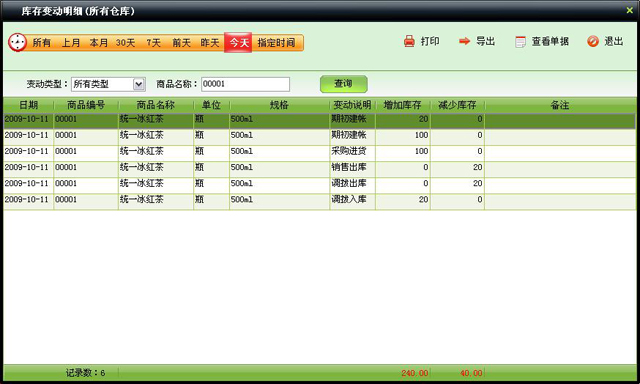Image resolution: width=640 pixels, height=384 pixels.
Task: Click the clock icon beside time filters
Action: (18, 42)
